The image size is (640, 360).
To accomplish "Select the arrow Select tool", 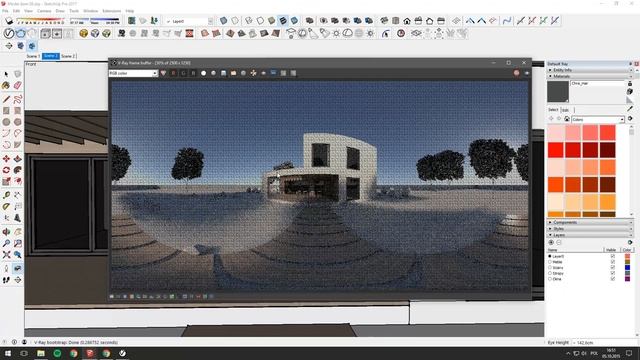I will tap(6, 74).
